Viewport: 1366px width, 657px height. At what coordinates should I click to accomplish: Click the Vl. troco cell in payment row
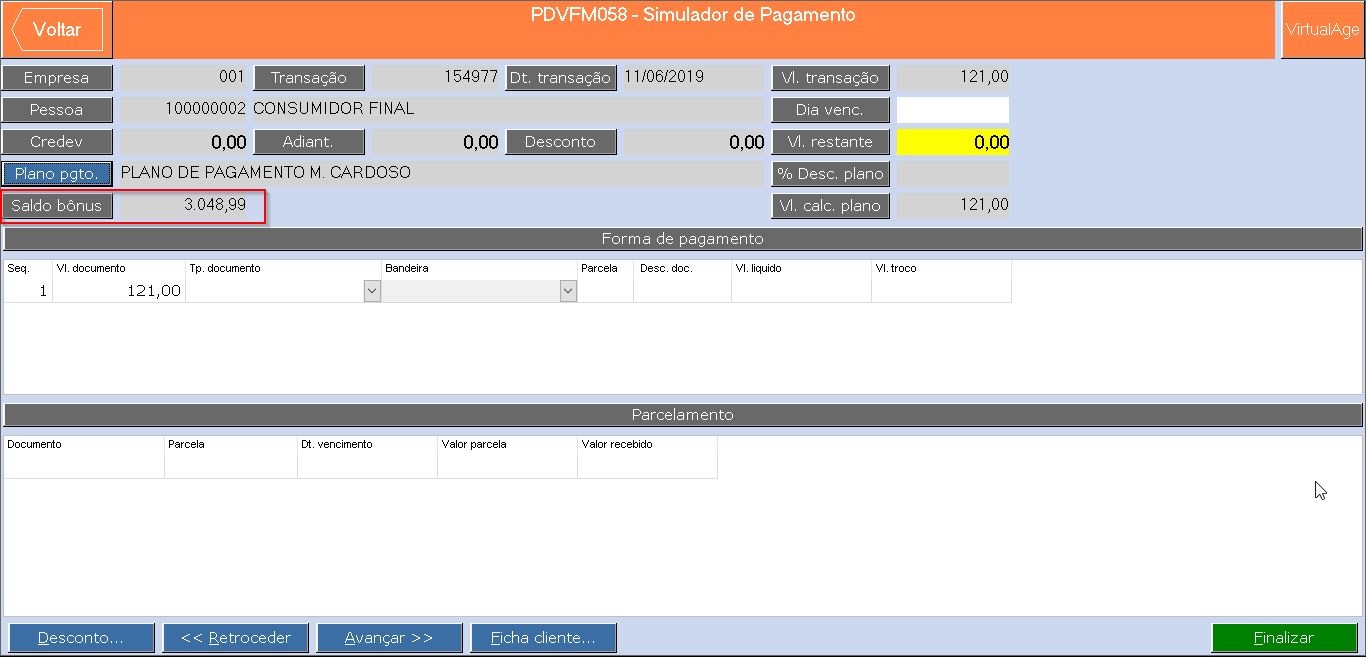click(x=941, y=290)
